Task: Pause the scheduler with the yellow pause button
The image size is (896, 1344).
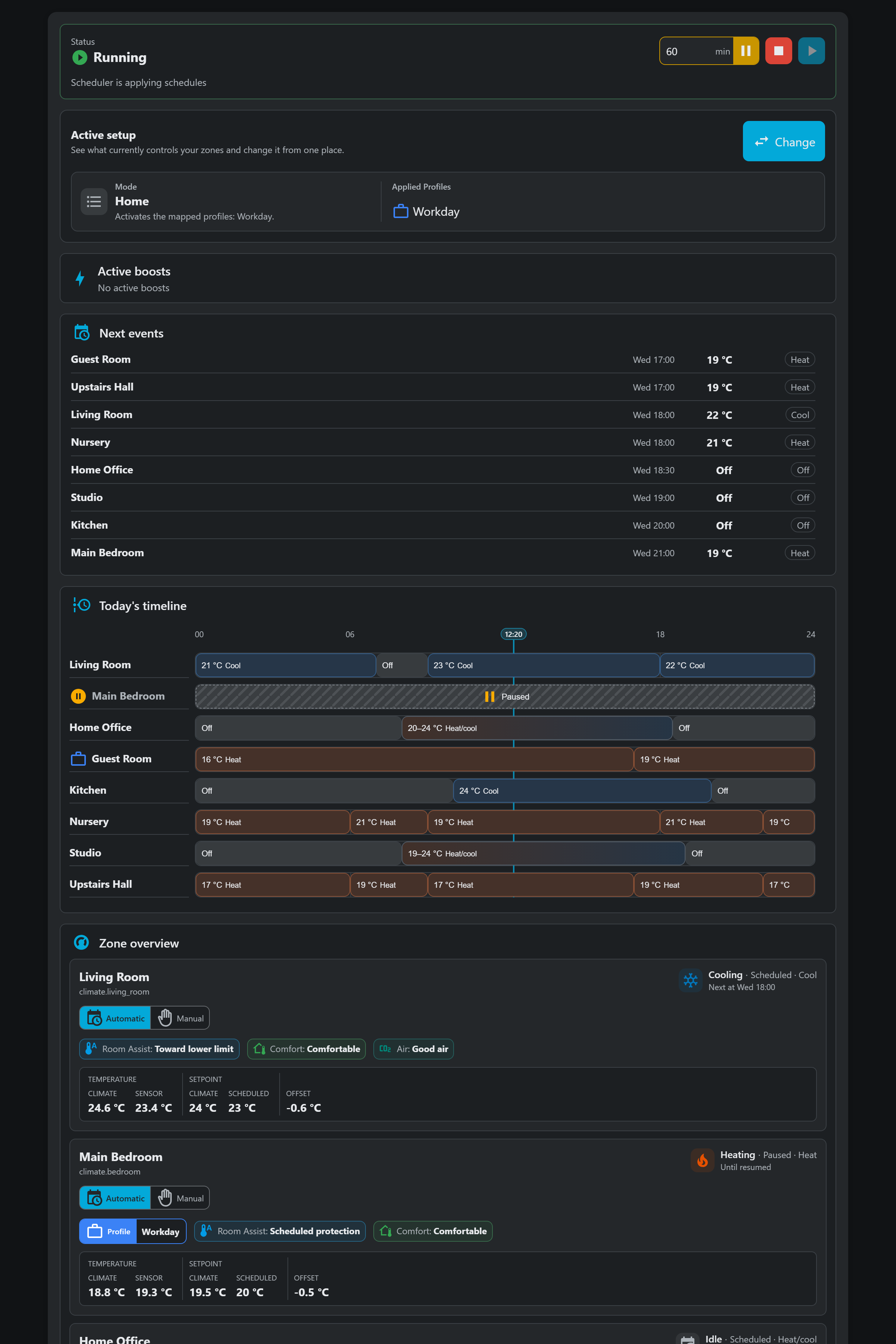Action: click(x=746, y=51)
